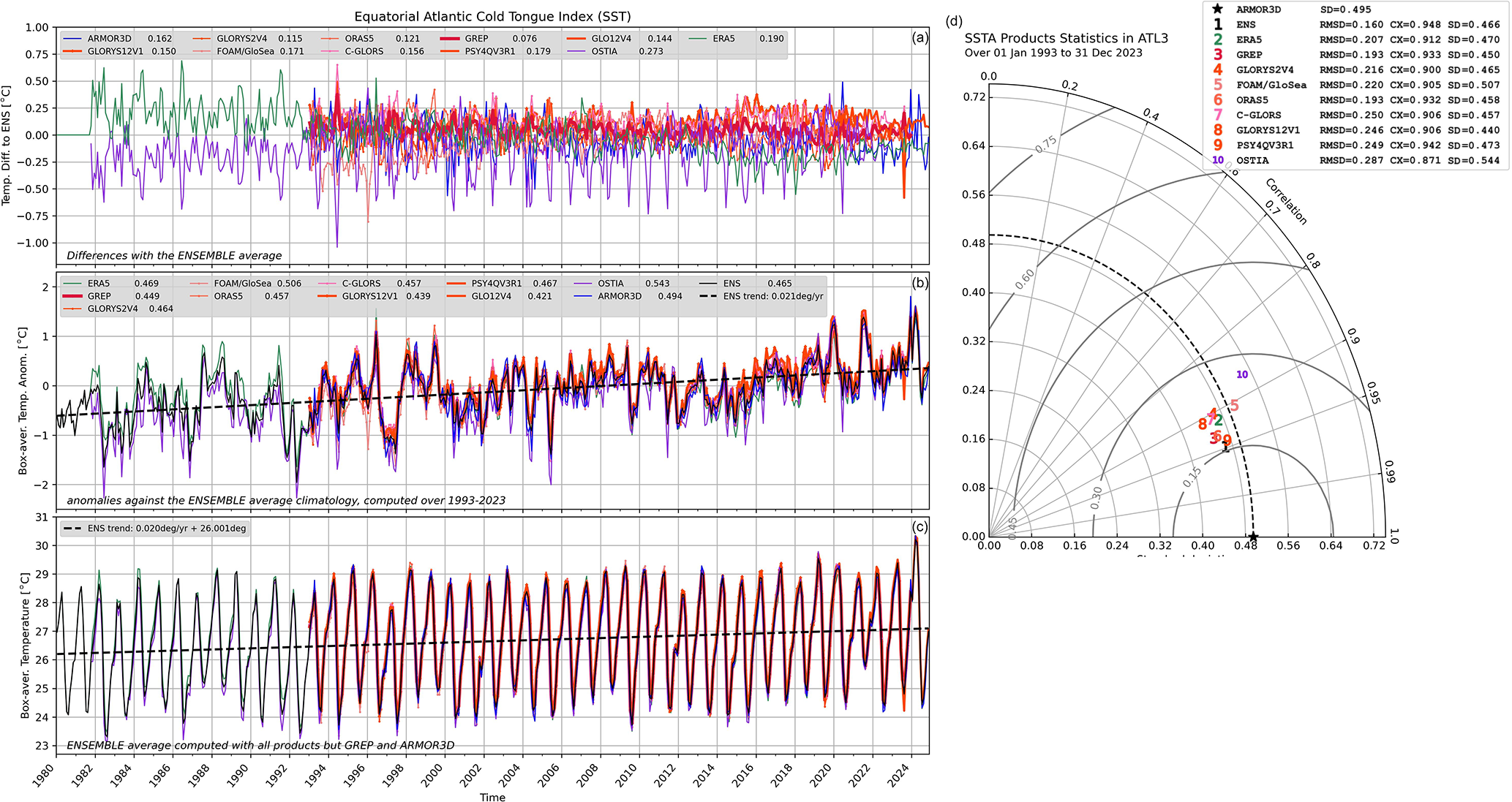The height and width of the screenshot is (802, 1512).
Task: Click the '4 GLORYS2V4' row with RMSD=0.216
Action: [x=1356, y=70]
